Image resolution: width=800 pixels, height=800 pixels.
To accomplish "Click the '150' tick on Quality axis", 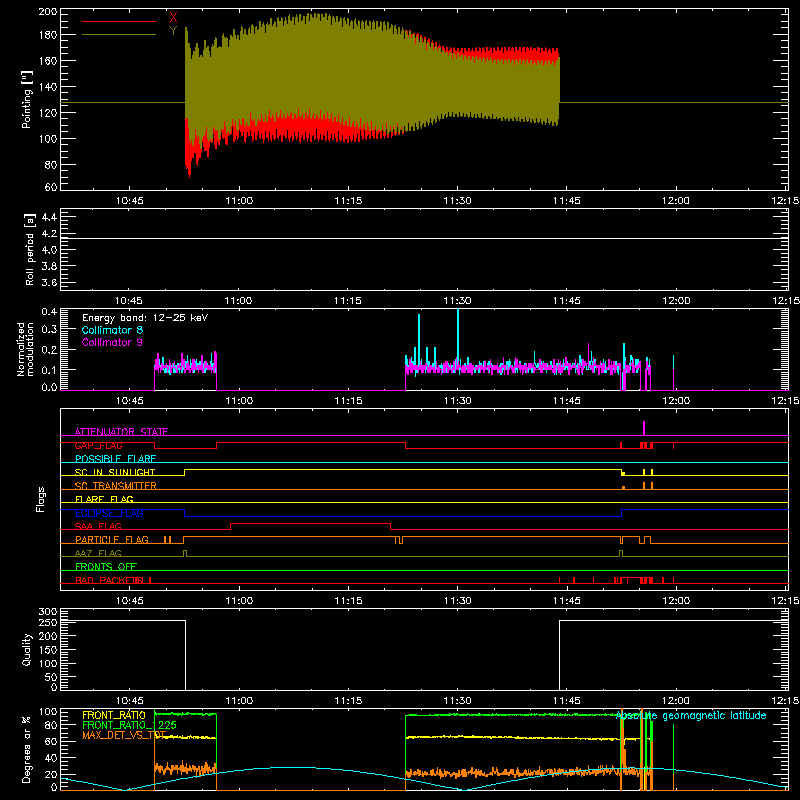I will point(48,650).
